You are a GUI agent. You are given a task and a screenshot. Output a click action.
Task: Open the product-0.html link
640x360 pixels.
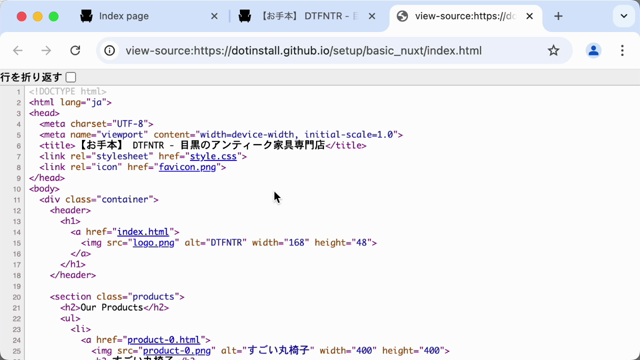pos(164,340)
